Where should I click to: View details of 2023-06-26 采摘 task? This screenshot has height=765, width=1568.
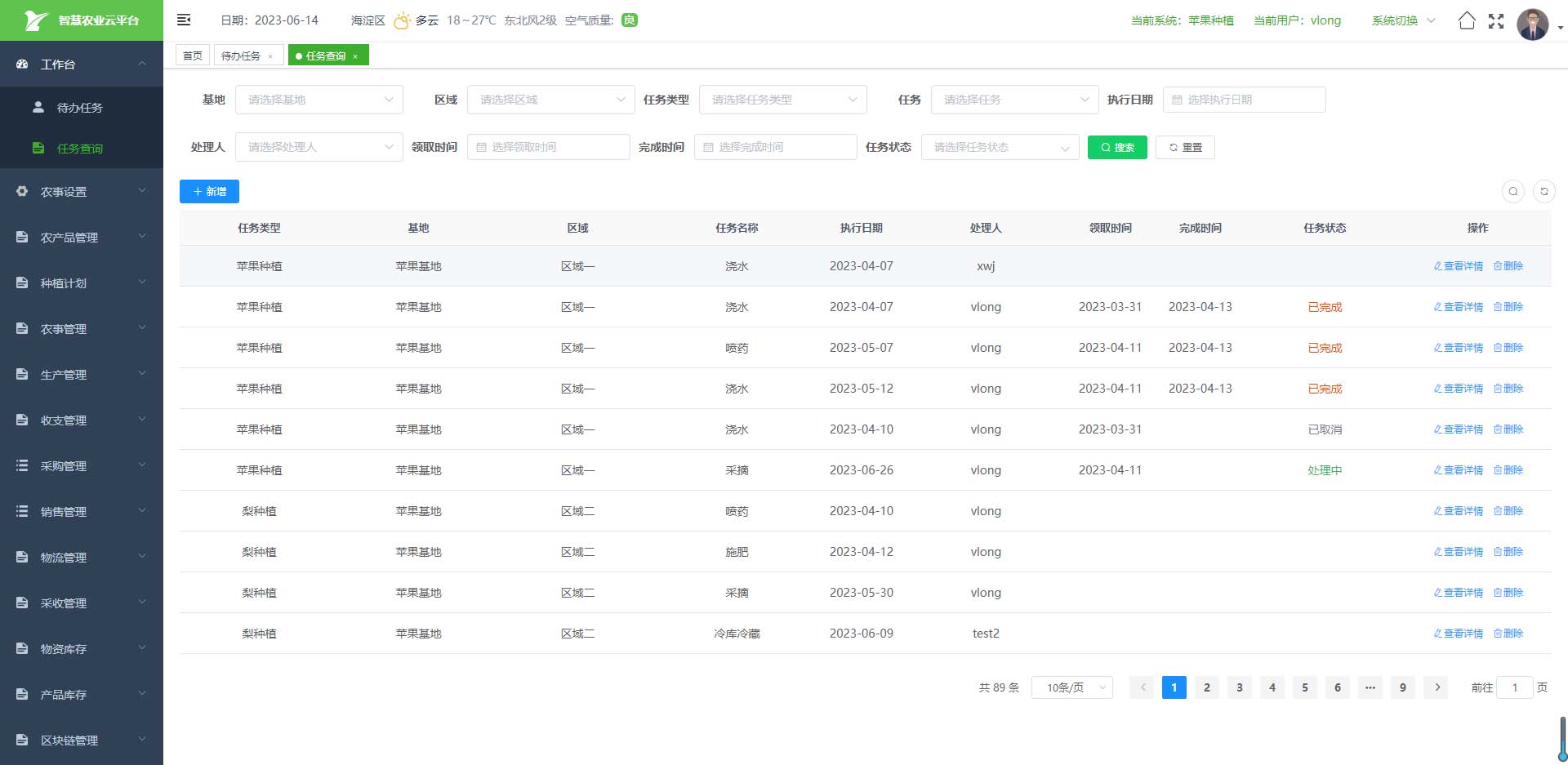coord(1459,470)
